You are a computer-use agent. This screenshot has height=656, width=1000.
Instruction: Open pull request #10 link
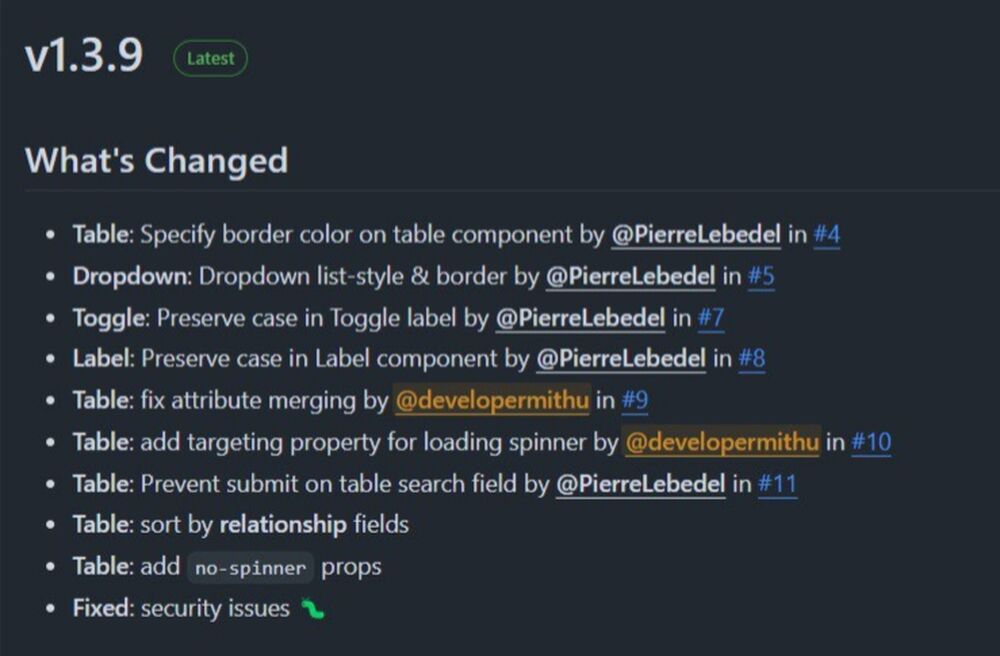[x=872, y=442]
